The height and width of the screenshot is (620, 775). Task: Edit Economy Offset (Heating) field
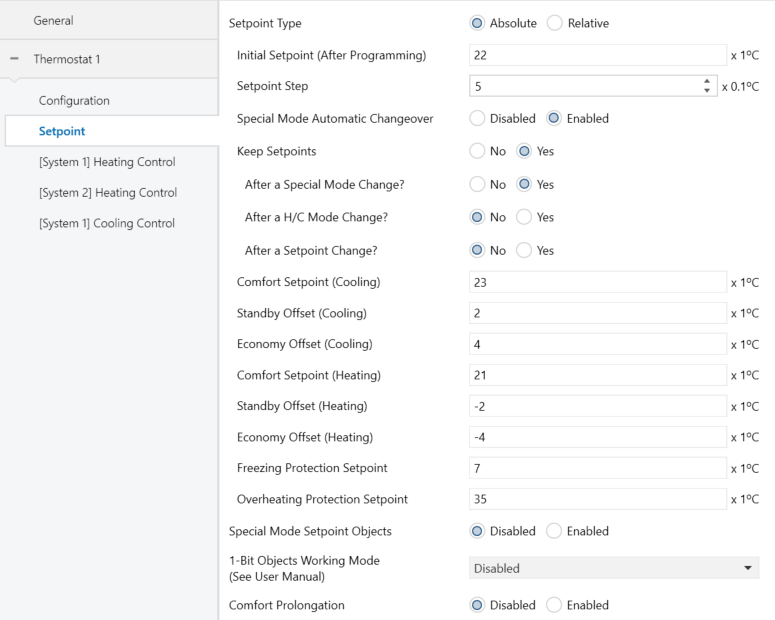pyautogui.click(x=598, y=437)
